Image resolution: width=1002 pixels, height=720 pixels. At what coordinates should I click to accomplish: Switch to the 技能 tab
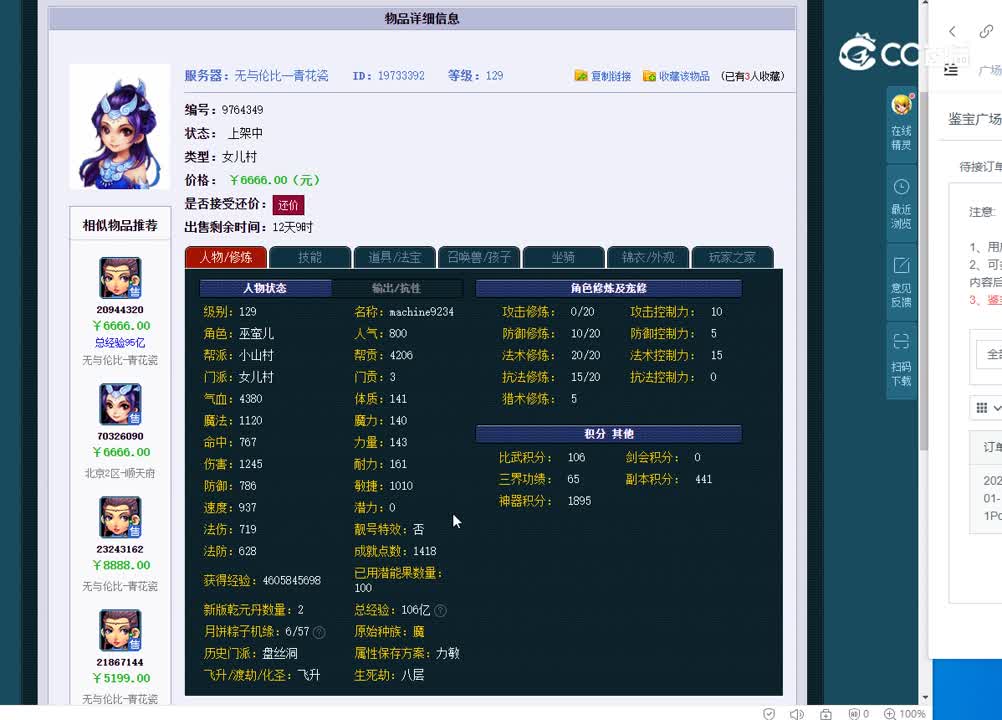[310, 257]
